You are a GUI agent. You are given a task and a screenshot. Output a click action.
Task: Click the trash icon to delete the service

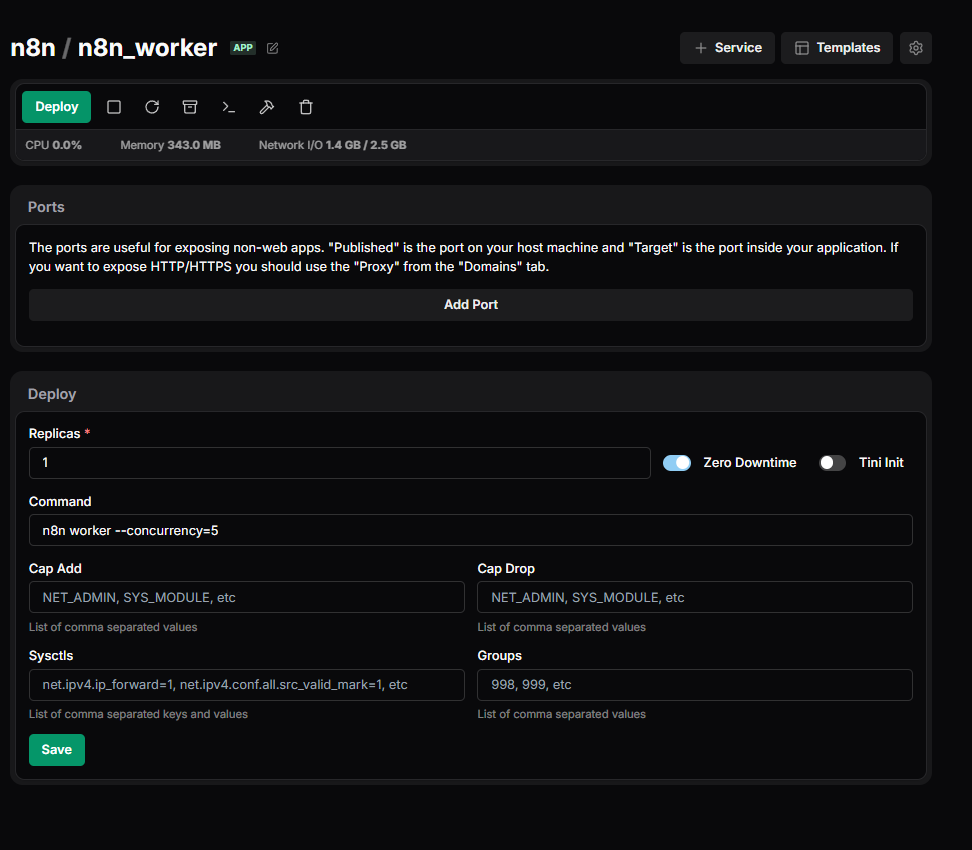point(306,107)
